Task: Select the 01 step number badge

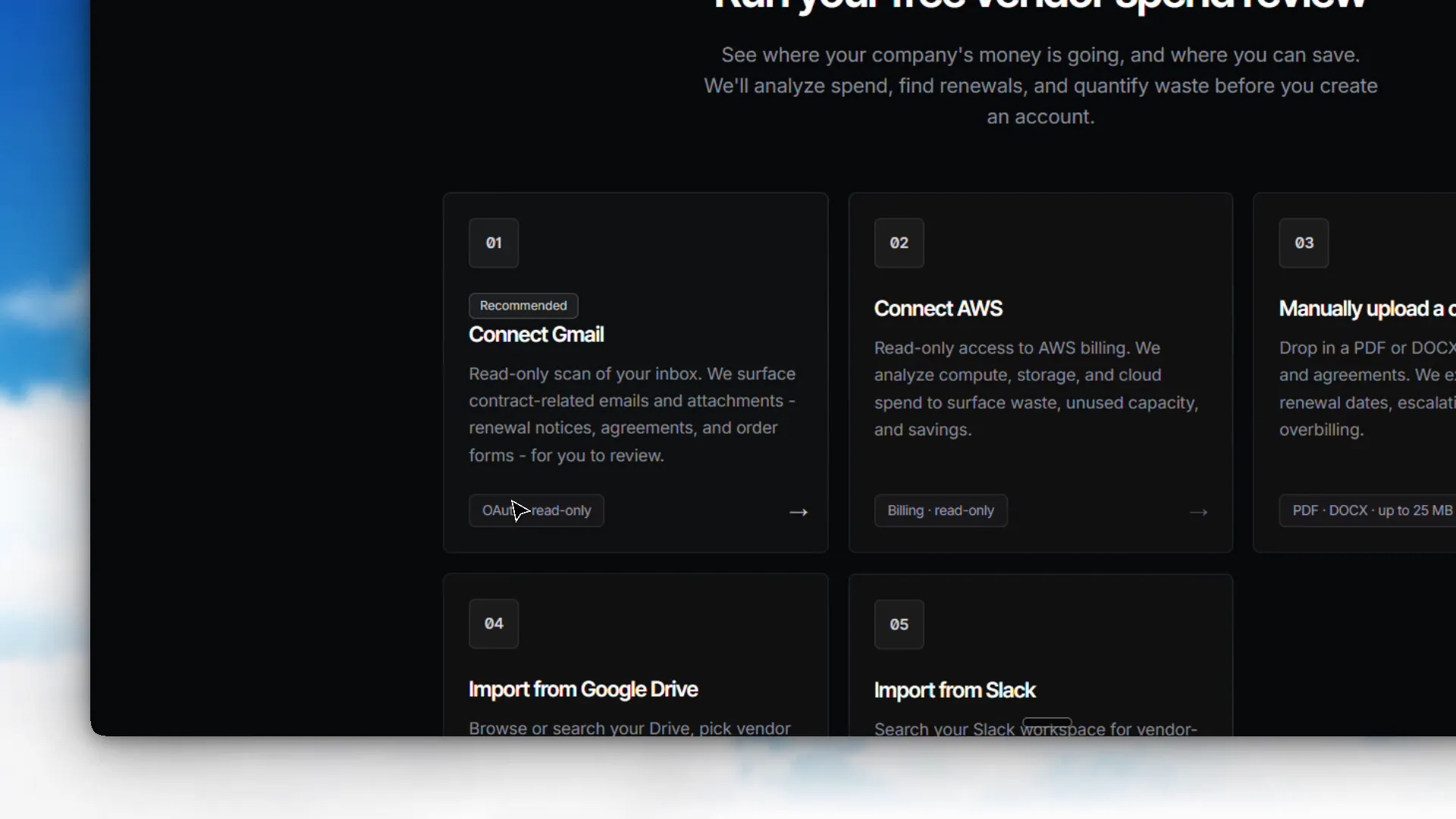Action: (x=494, y=243)
